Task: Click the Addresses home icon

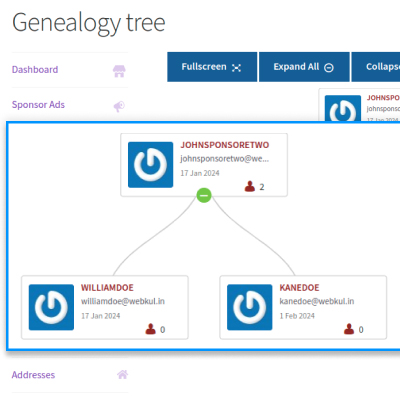Action: (122, 375)
